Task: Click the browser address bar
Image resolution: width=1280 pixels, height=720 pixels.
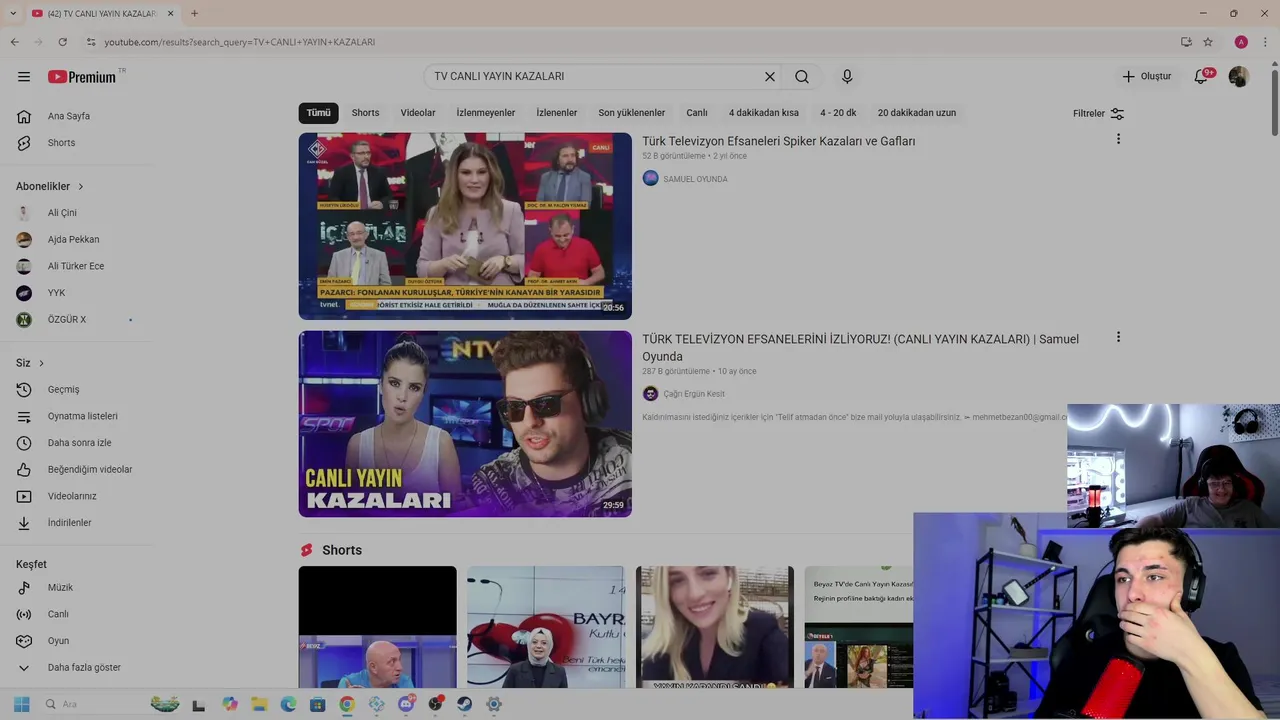Action: [x=630, y=42]
